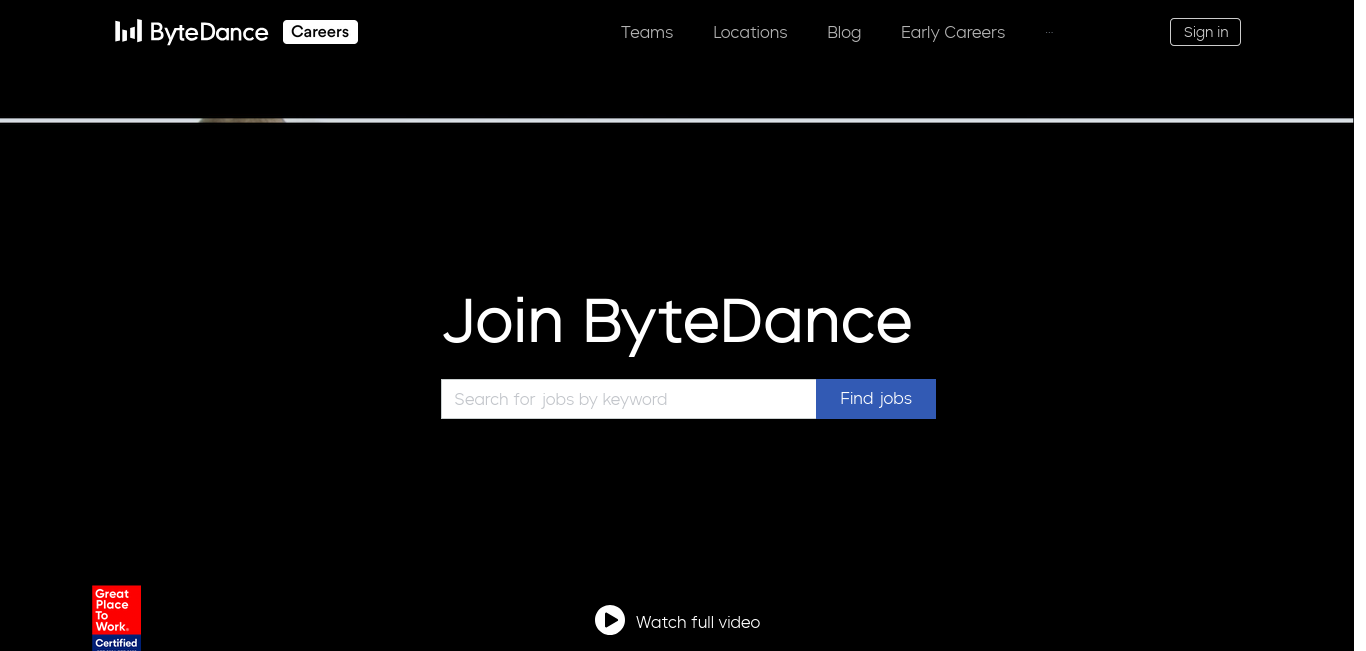Click the ByteDance logo in the header
Image resolution: width=1366 pixels, height=651 pixels.
pyautogui.click(x=191, y=32)
